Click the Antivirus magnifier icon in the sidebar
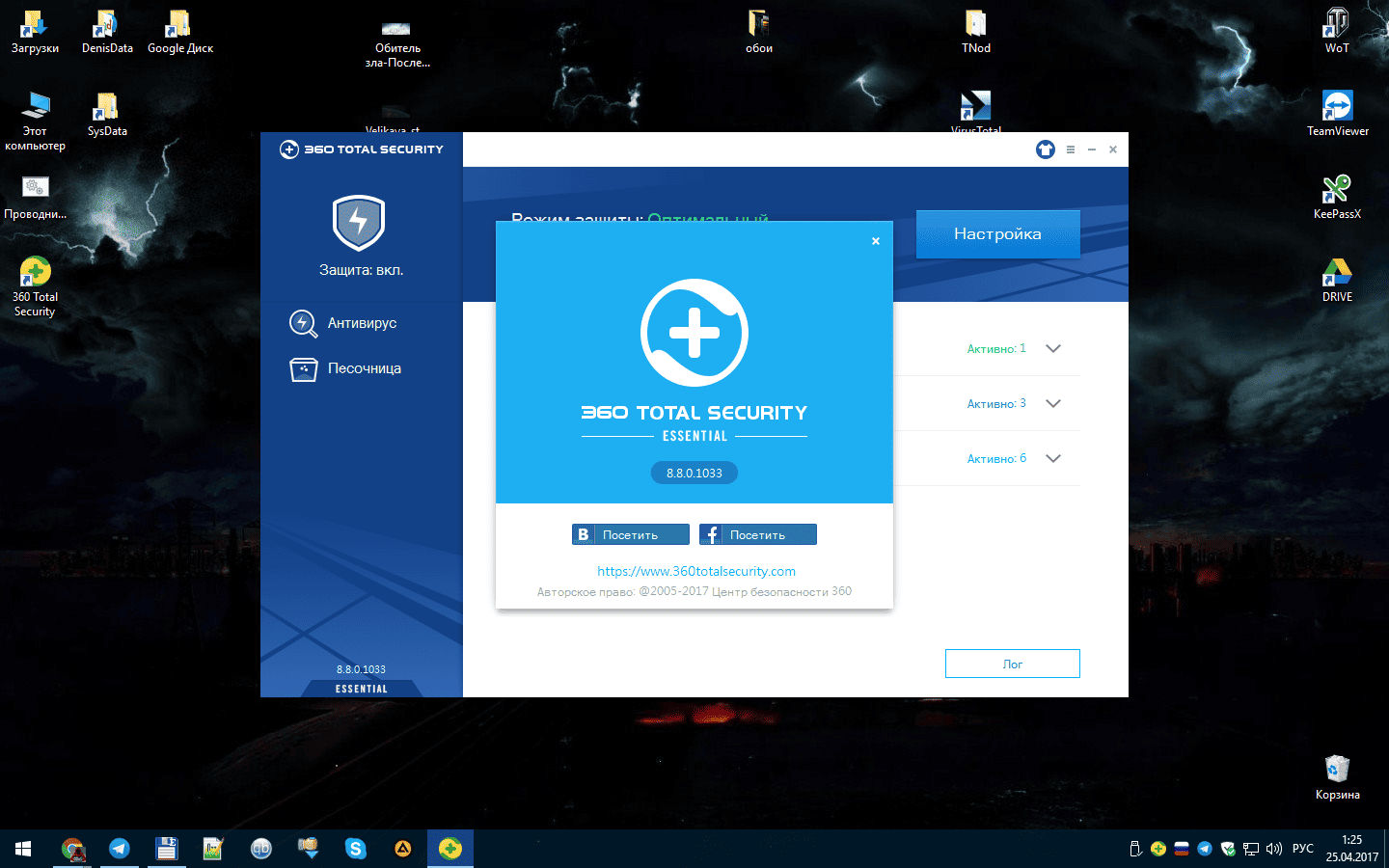1389x868 pixels. (304, 323)
